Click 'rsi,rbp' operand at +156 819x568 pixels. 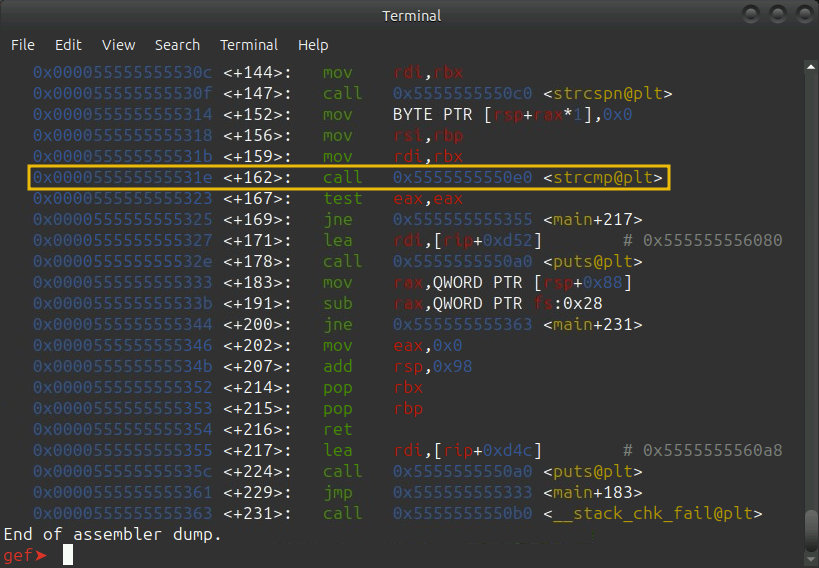coord(428,135)
